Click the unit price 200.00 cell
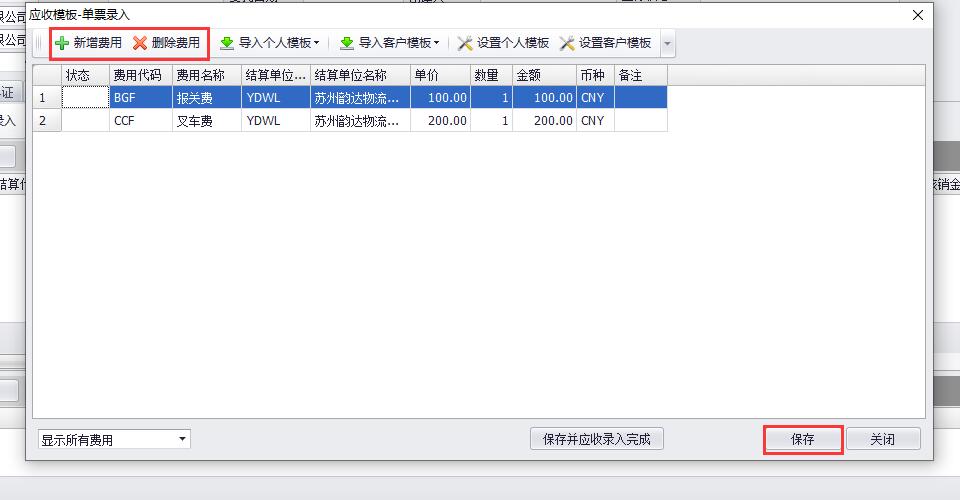 (x=440, y=121)
